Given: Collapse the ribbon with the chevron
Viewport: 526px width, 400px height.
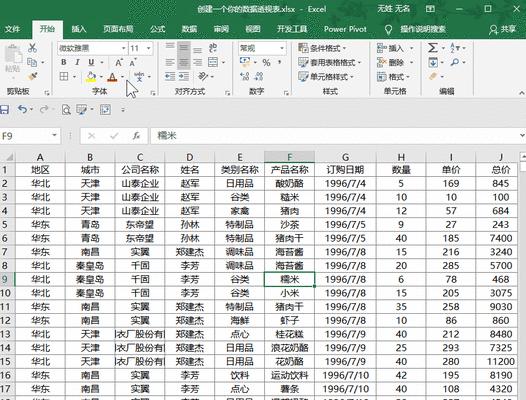Looking at the screenshot, I should (521, 92).
